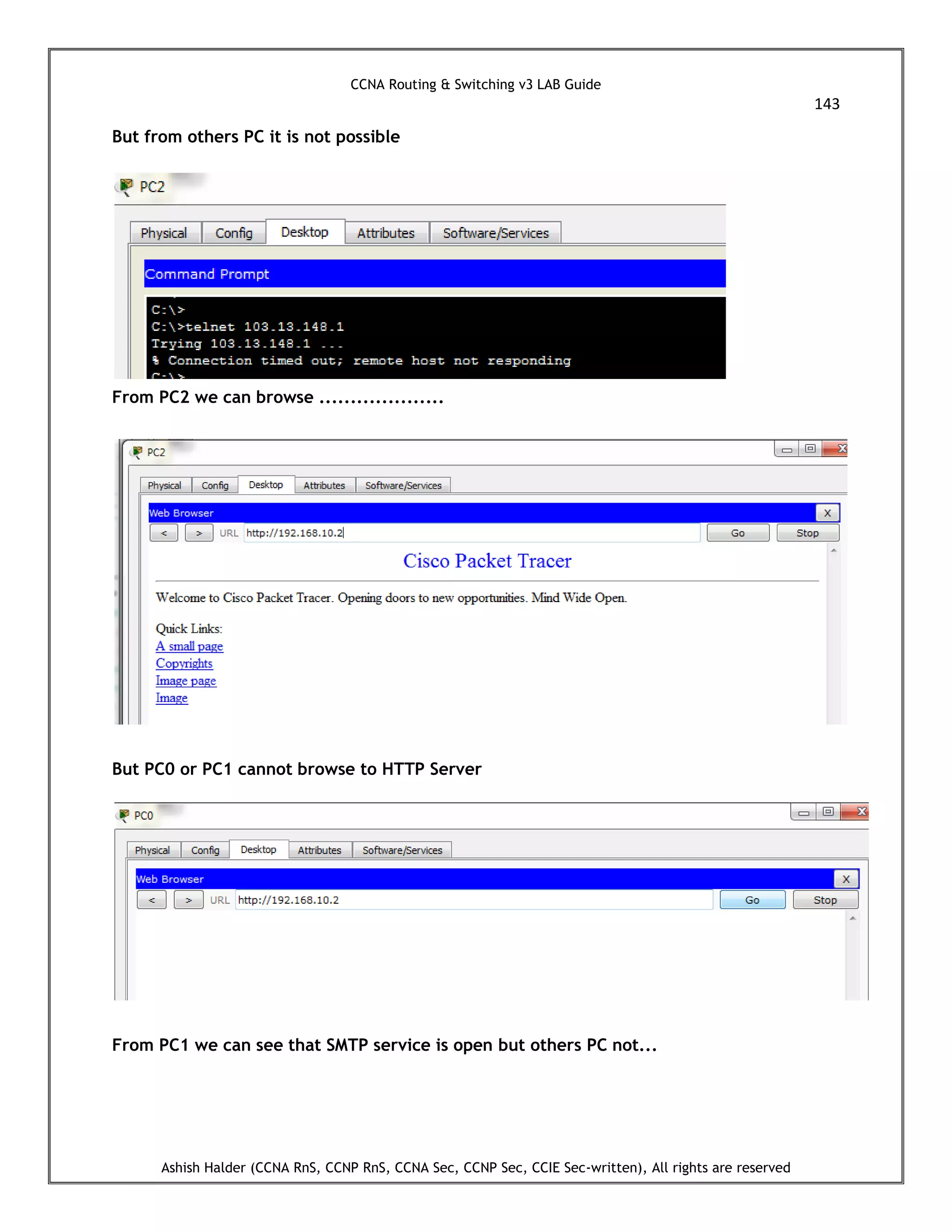Image resolution: width=952 pixels, height=1232 pixels.
Task: Select Desktop tab in PC2 web browser window
Action: pos(265,484)
